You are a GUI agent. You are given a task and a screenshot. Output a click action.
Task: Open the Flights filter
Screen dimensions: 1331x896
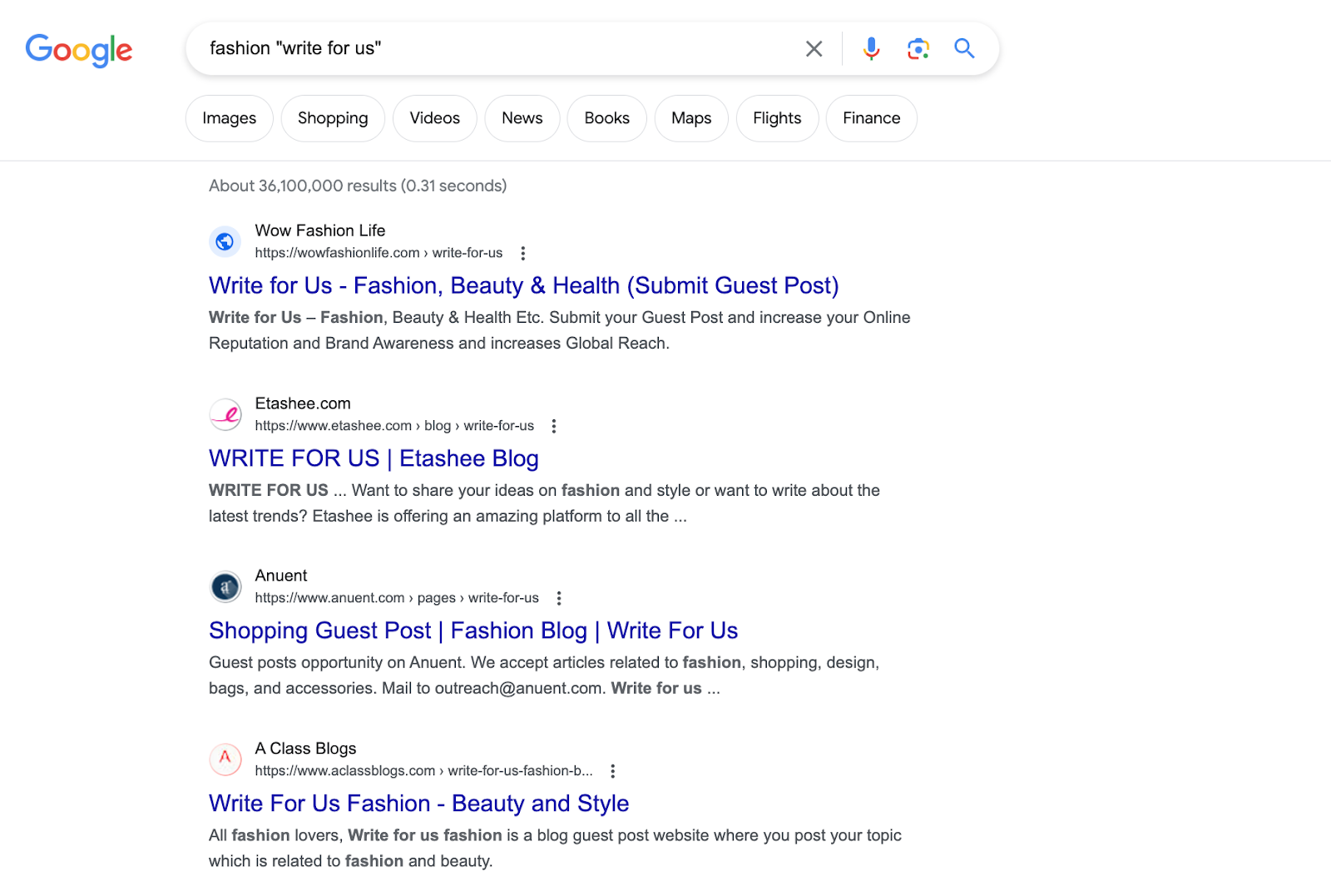(777, 118)
